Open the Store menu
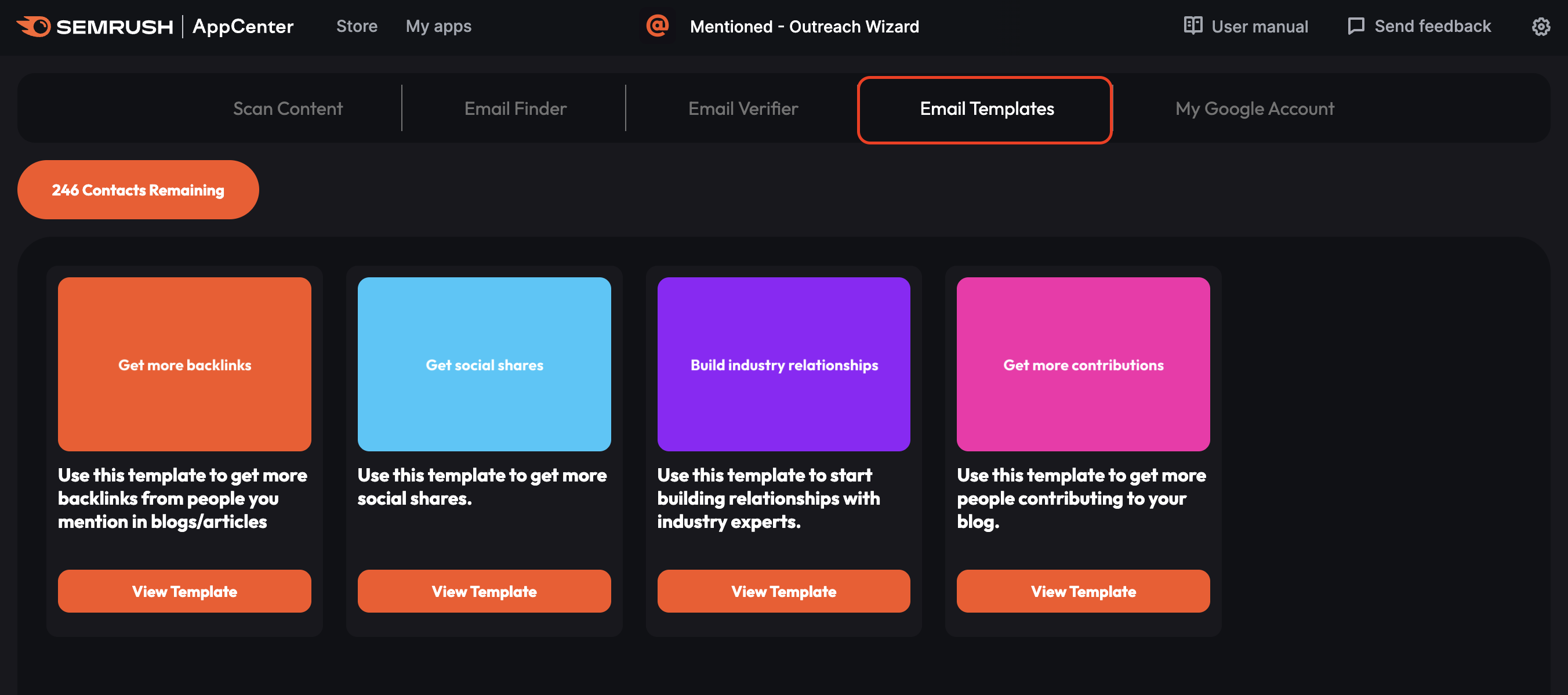The height and width of the screenshot is (695, 1568). (357, 26)
